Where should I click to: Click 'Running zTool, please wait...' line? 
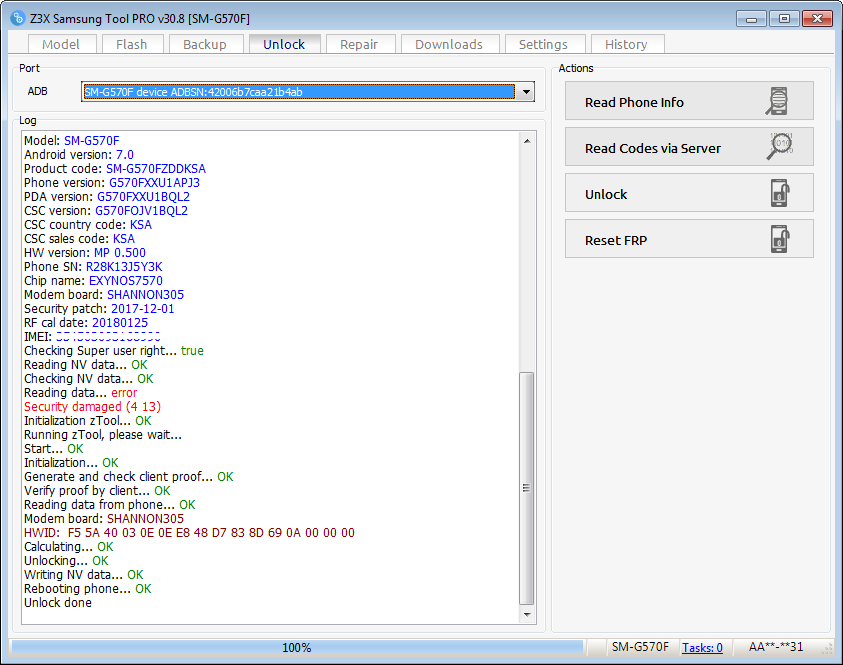tap(103, 434)
